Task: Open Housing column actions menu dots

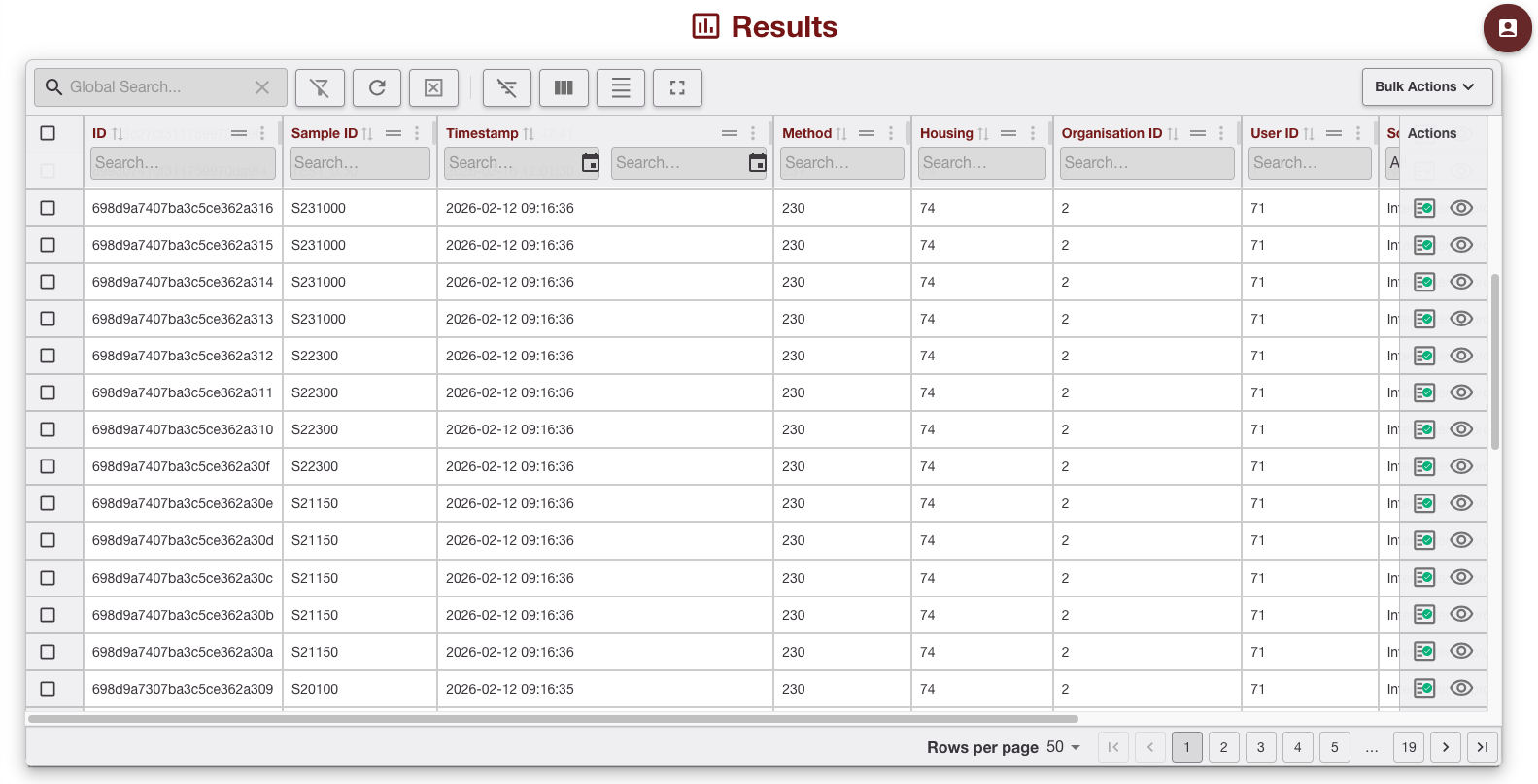Action: (x=1033, y=133)
